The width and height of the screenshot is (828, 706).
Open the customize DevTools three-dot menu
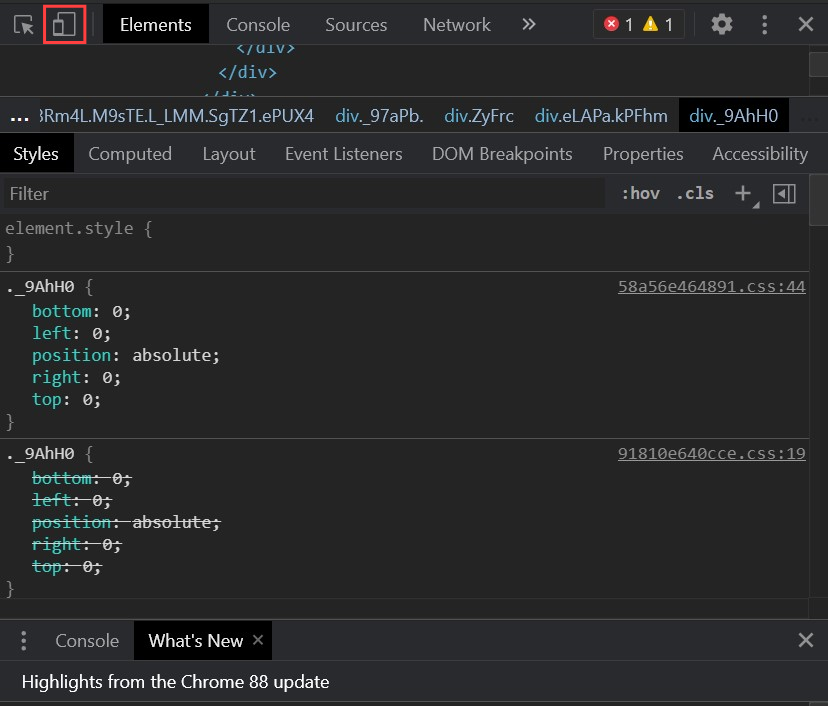click(764, 24)
